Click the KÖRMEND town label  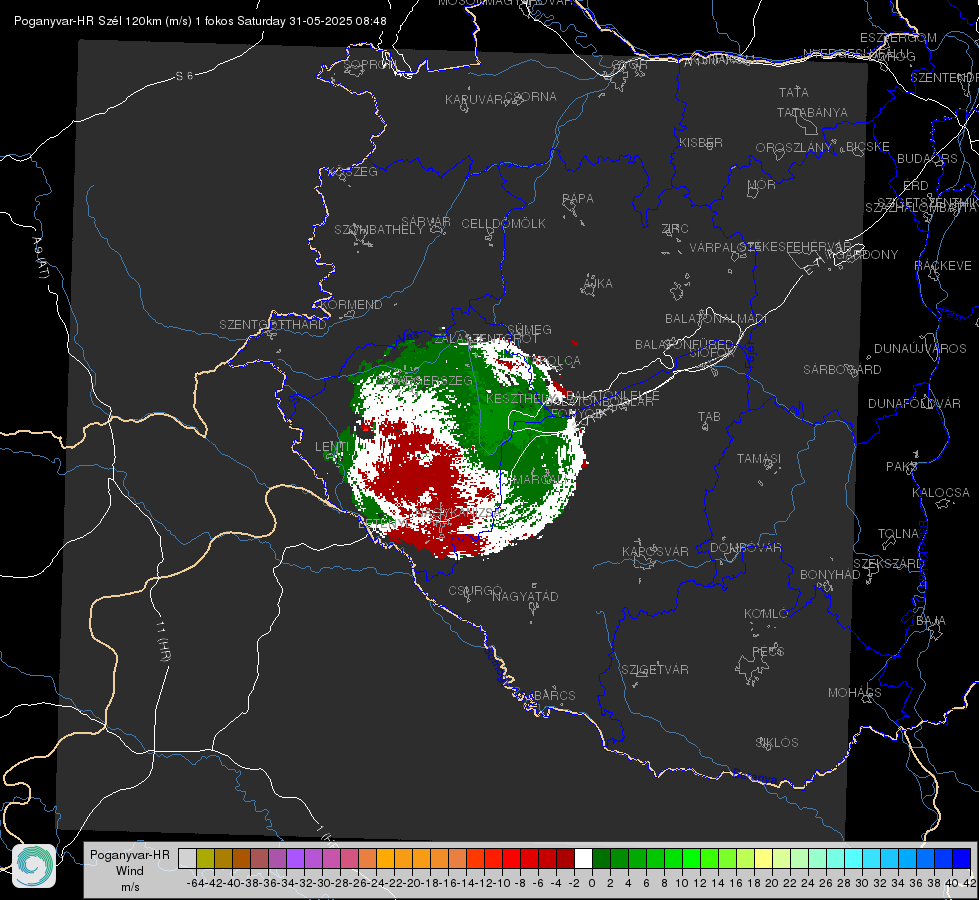(x=350, y=305)
